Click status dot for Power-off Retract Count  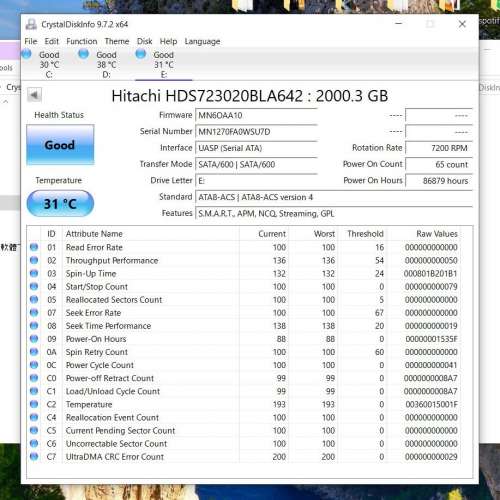pos(34,378)
